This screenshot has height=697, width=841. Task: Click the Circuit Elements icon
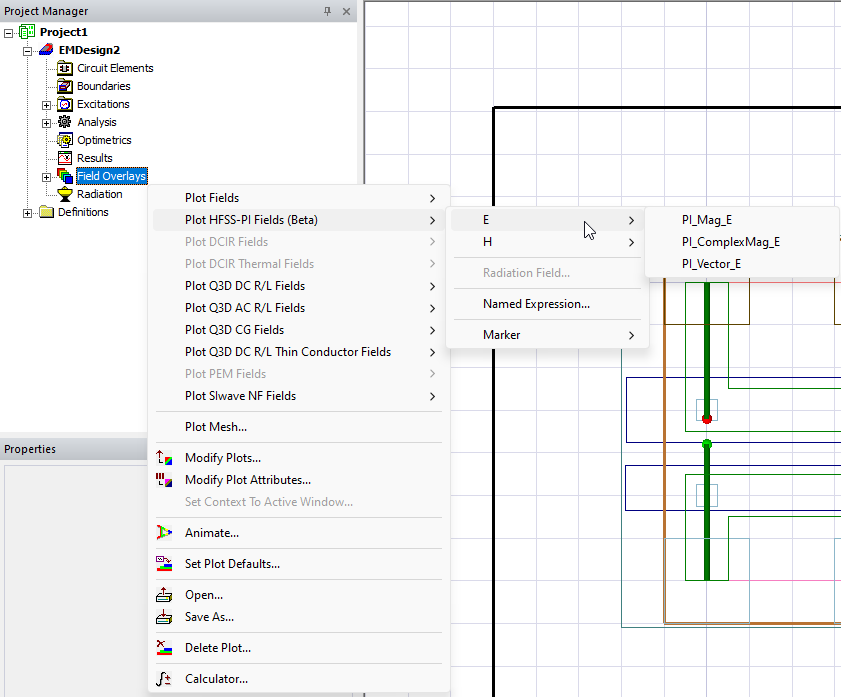click(65, 68)
